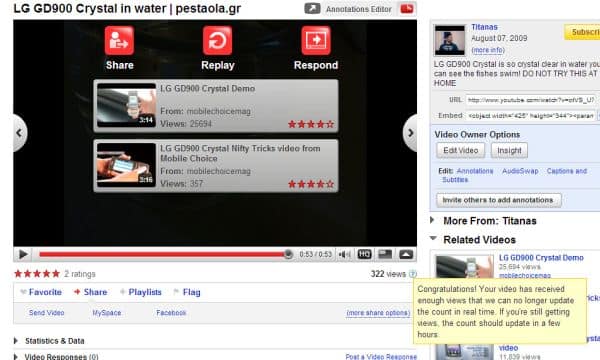Click Invite others to add annotations button
The image size is (600, 360).
coord(499,200)
